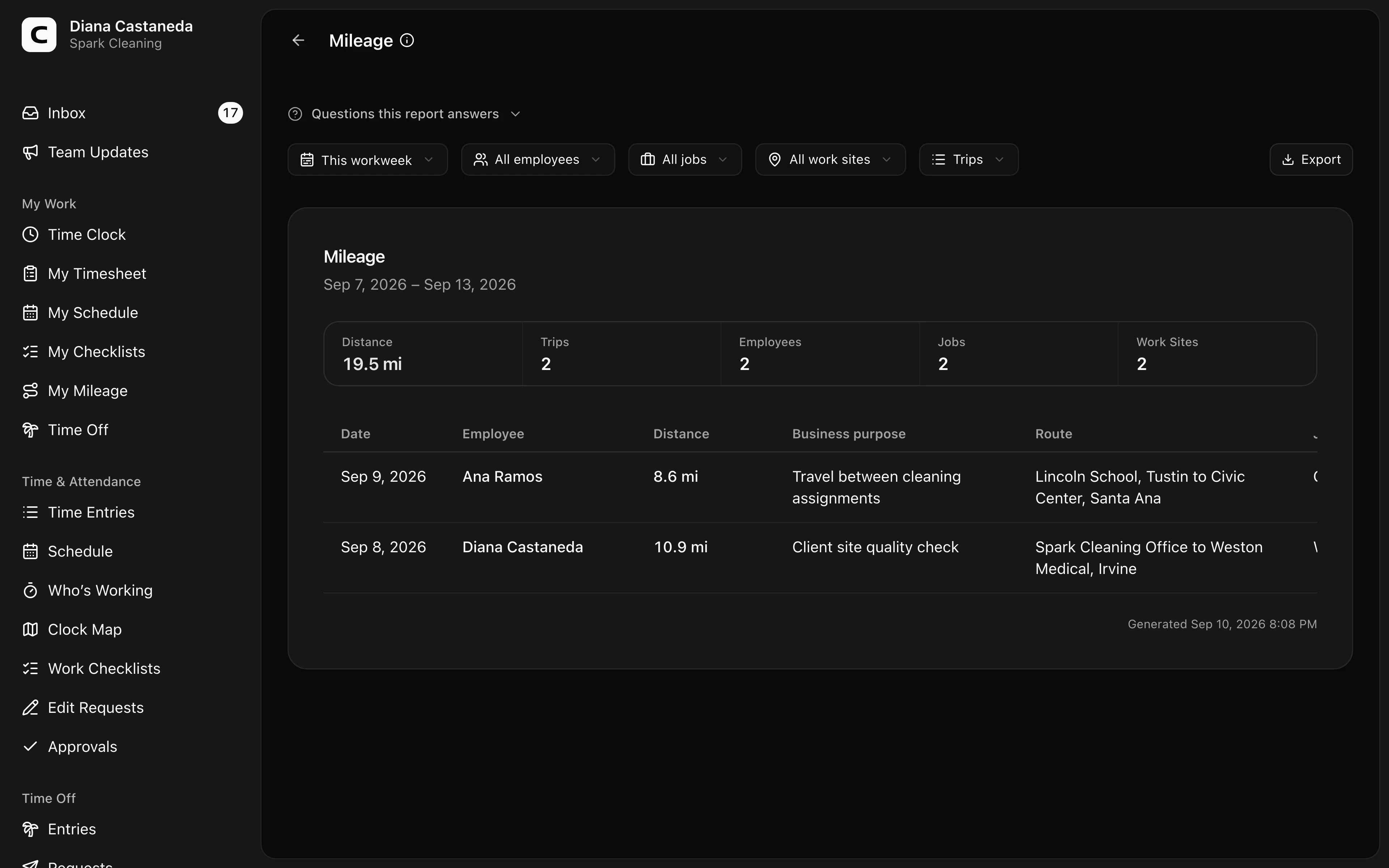
Task: Click the My Schedule calendar icon
Action: click(30, 313)
